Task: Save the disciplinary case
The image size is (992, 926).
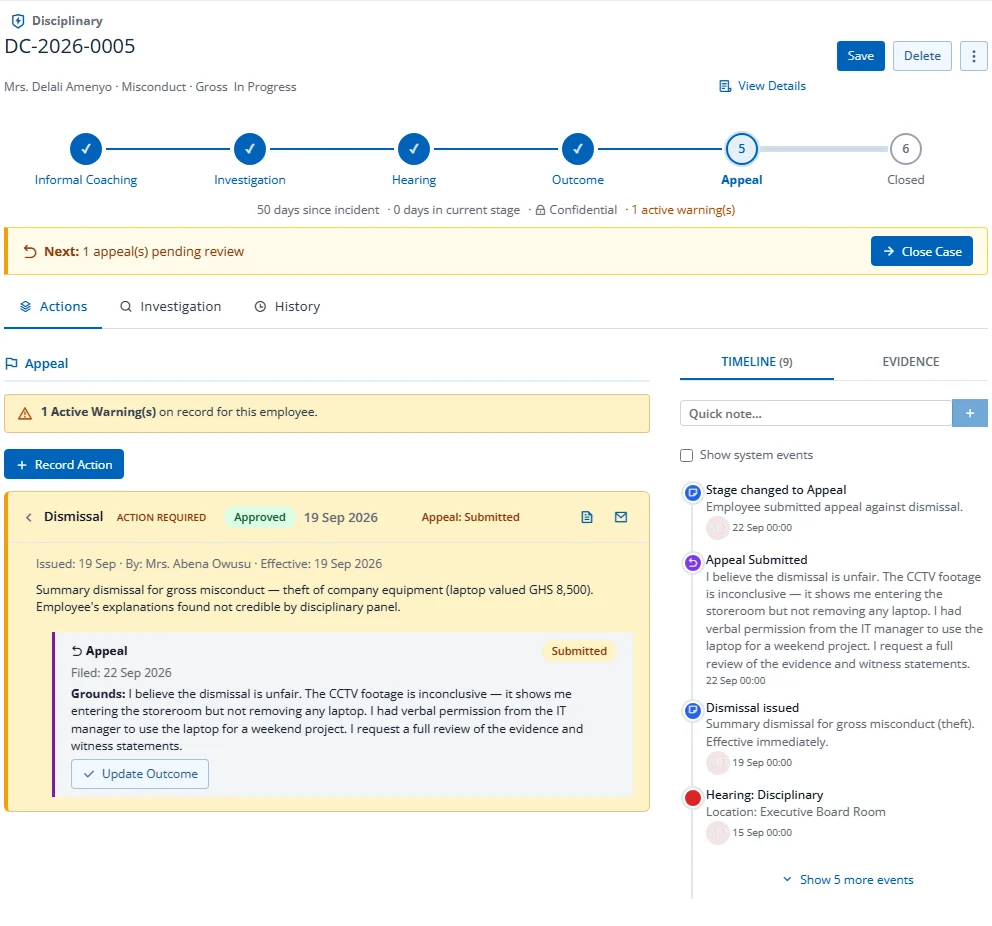Action: tap(860, 56)
